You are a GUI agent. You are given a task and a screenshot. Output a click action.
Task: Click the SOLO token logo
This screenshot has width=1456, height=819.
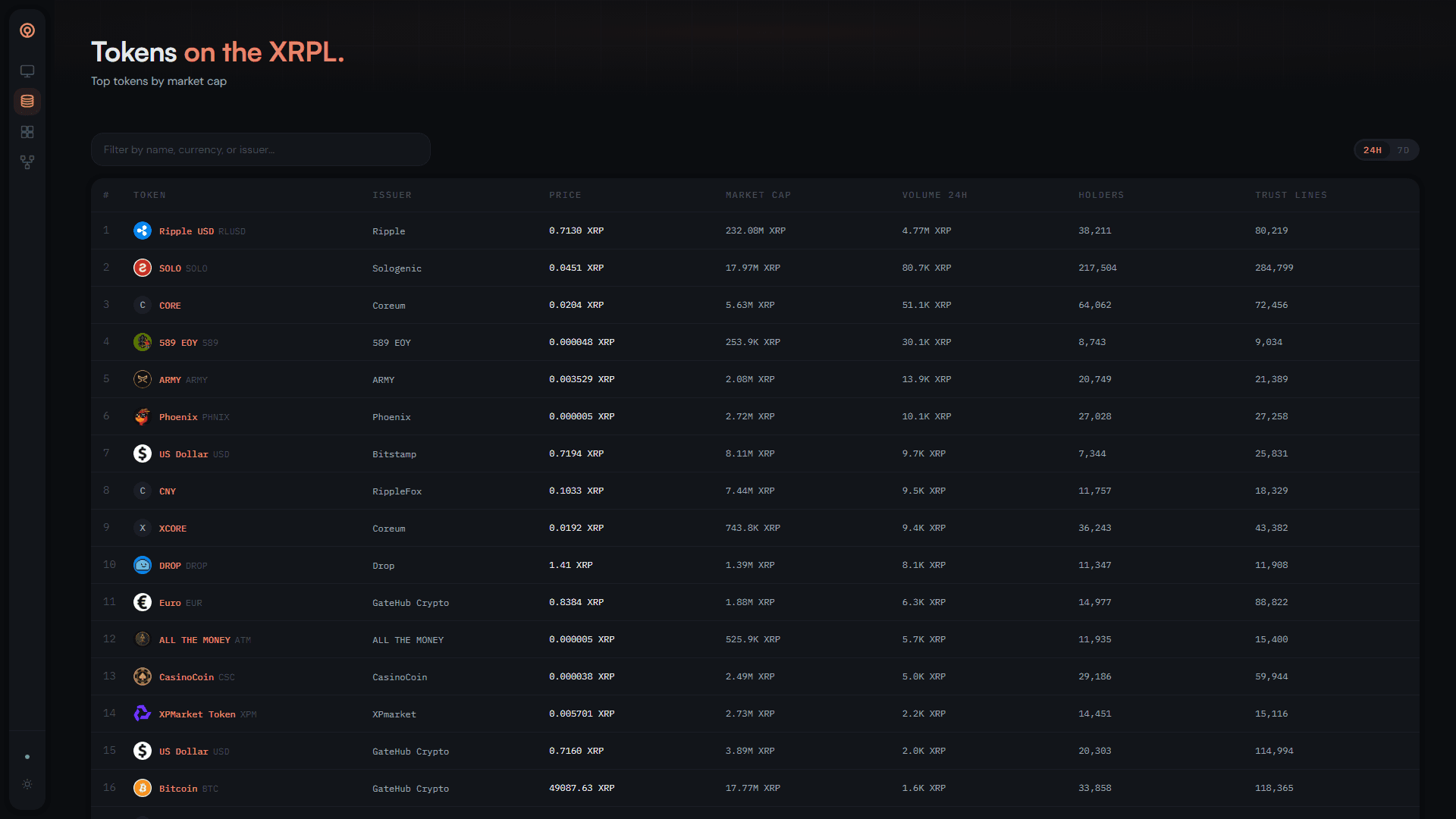click(x=143, y=268)
